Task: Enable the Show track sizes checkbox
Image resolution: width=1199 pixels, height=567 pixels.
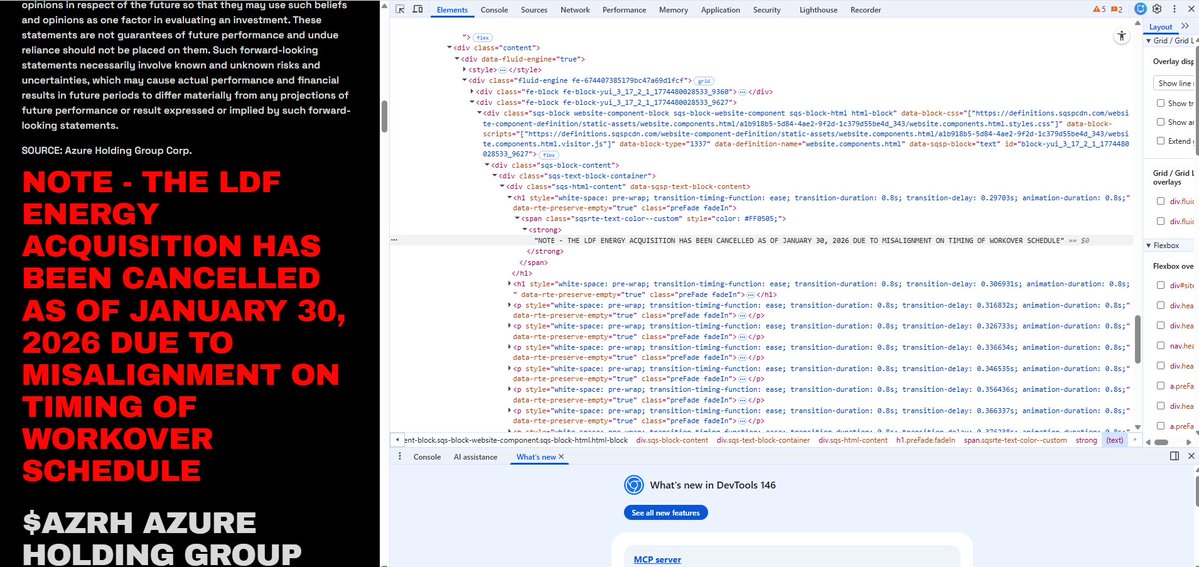Action: point(1161,103)
